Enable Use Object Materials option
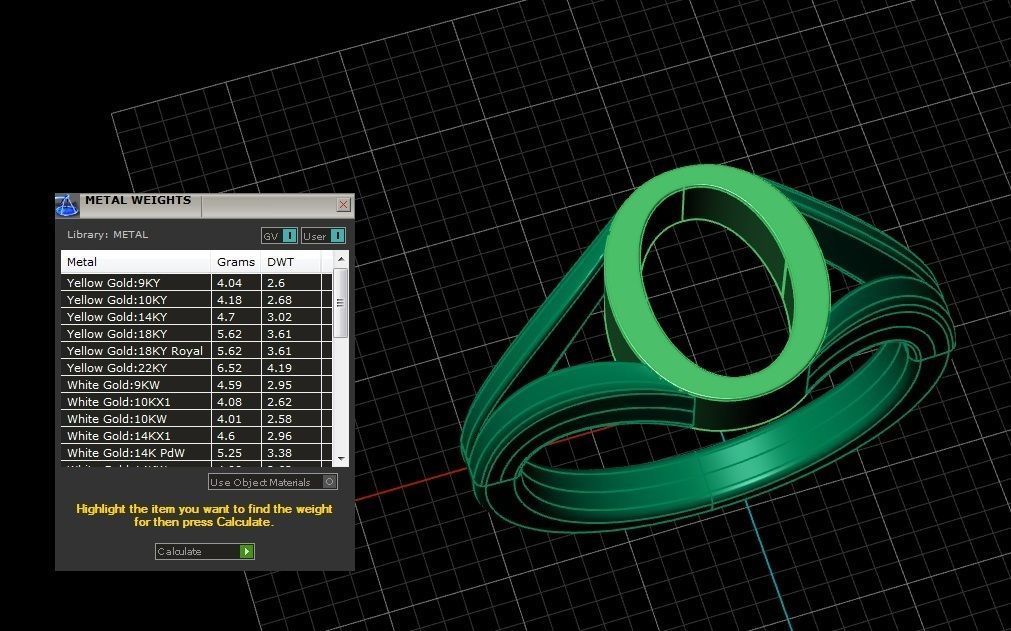The image size is (1011, 631). [330, 482]
